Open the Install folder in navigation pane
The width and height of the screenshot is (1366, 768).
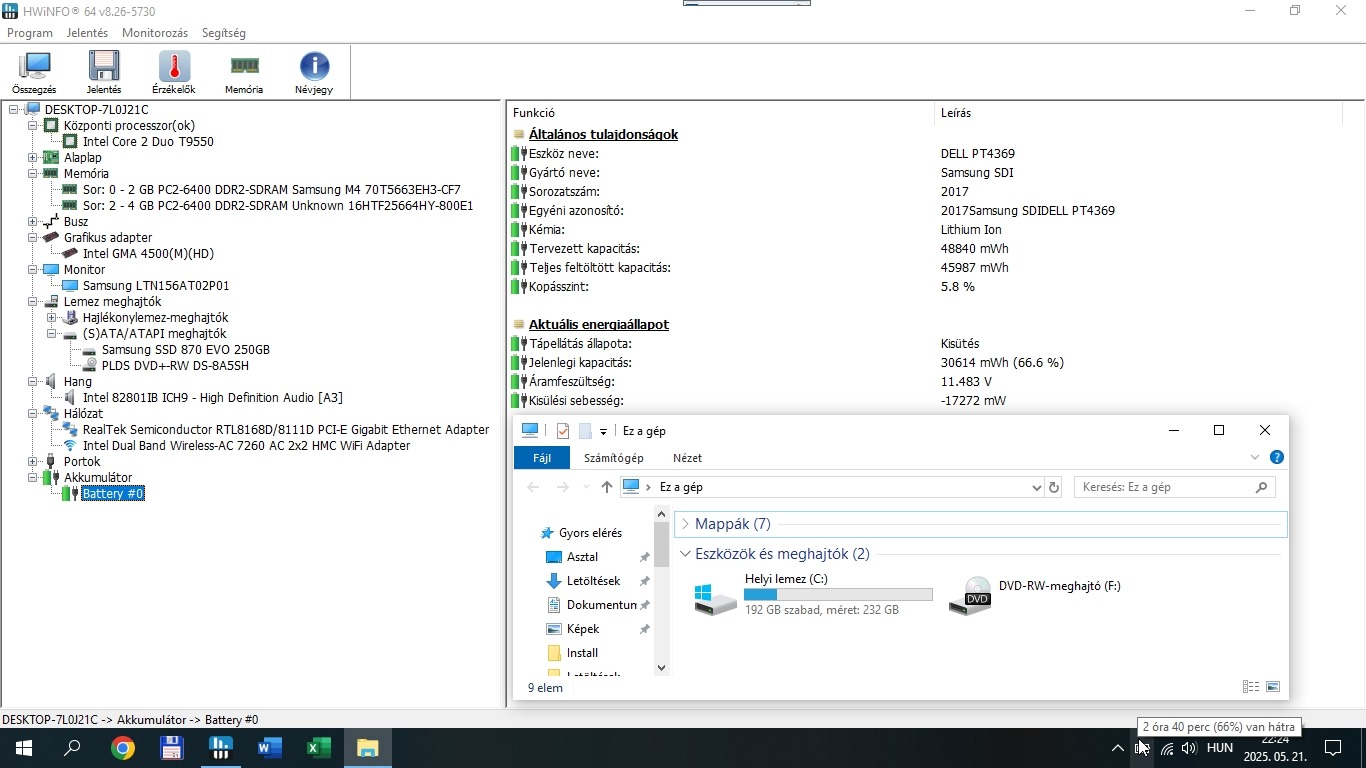click(582, 653)
